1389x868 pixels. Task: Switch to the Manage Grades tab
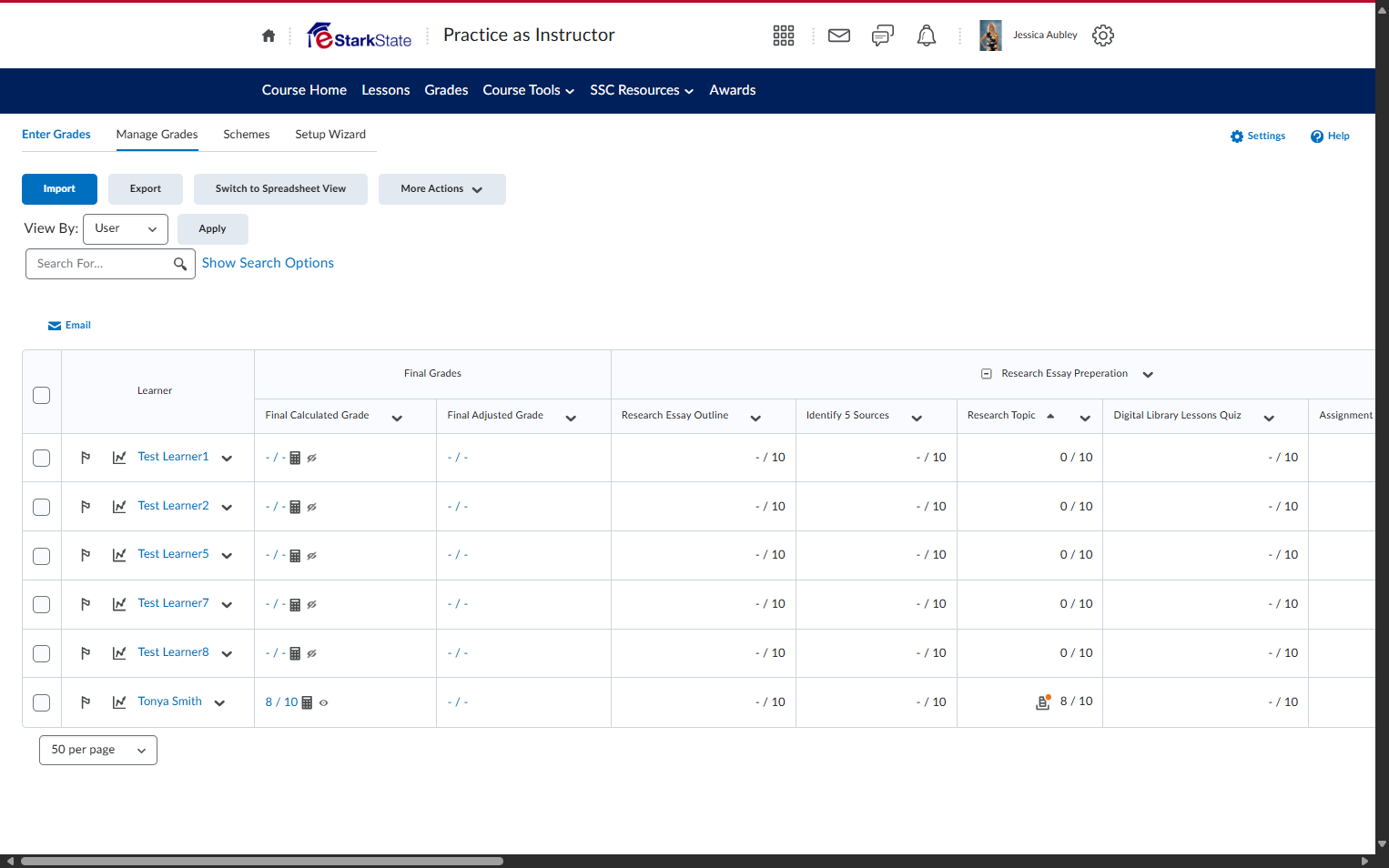157,135
